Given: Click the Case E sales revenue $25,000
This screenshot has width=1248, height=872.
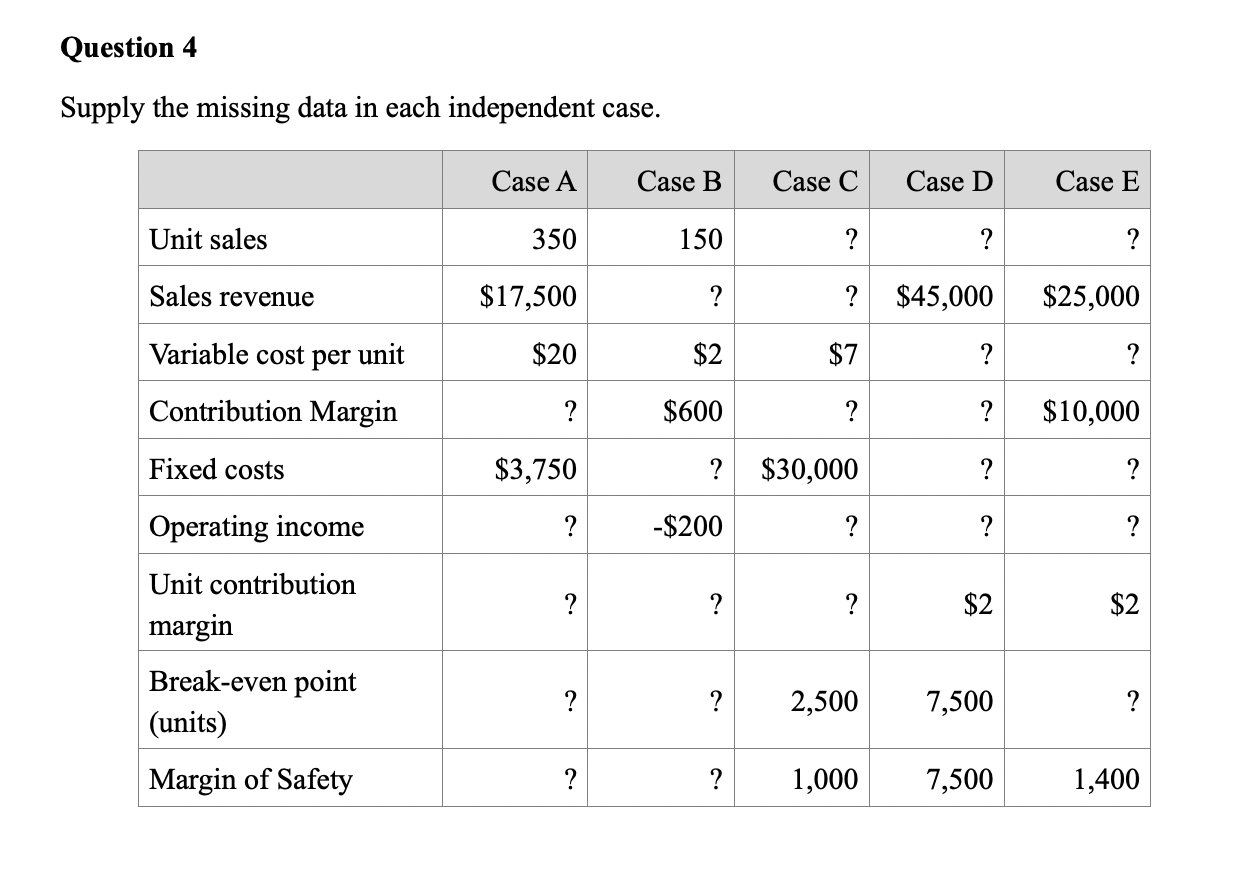Looking at the screenshot, I should click(1091, 296).
